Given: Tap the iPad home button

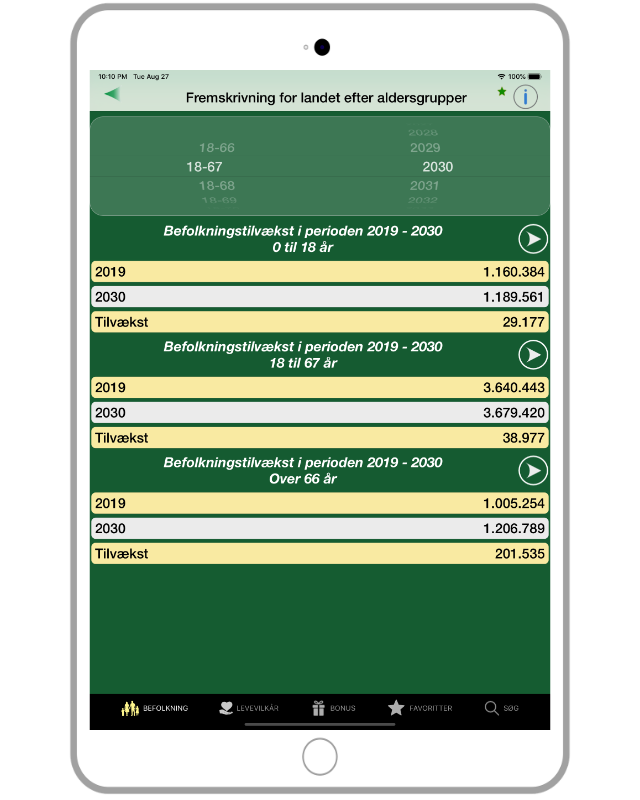Looking at the screenshot, I should (x=319, y=756).
